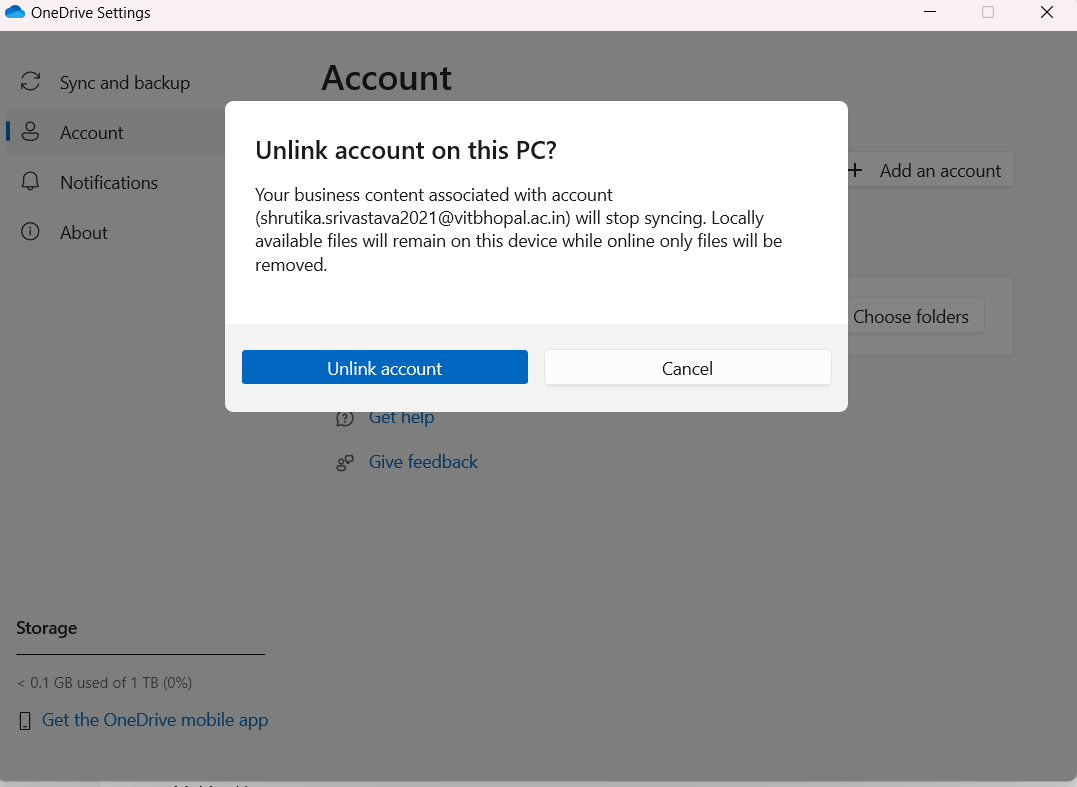Viewport: 1077px width, 787px height.
Task: Go to the Notifications section
Action: tap(109, 183)
